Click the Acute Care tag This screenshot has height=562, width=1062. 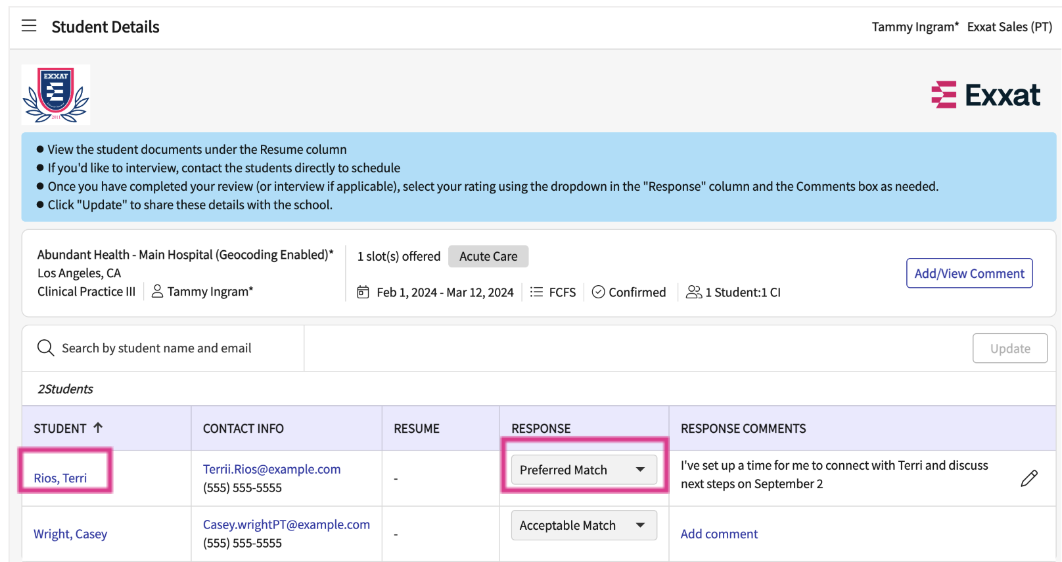pyautogui.click(x=488, y=256)
